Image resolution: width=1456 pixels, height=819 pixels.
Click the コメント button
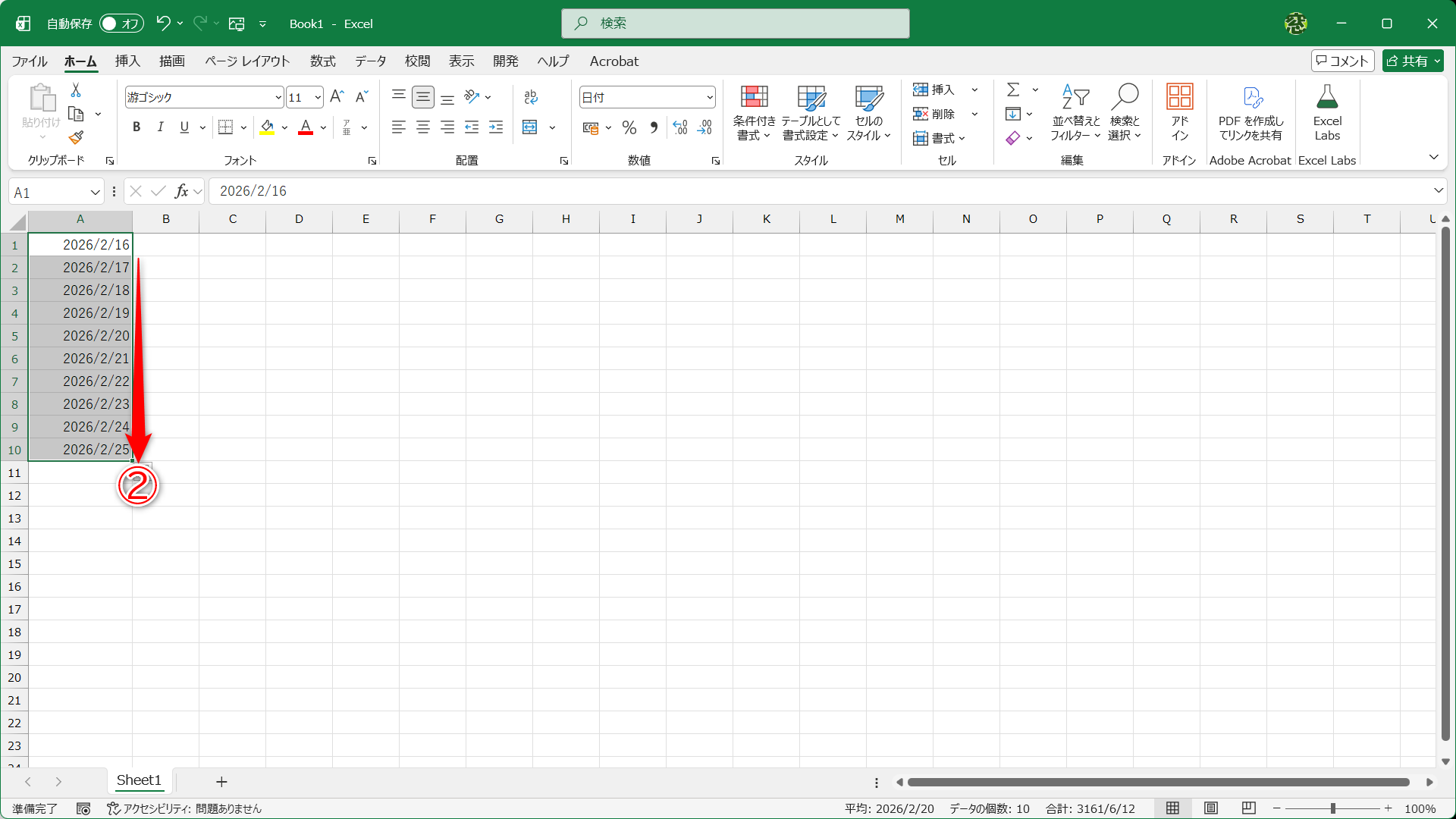(1342, 61)
